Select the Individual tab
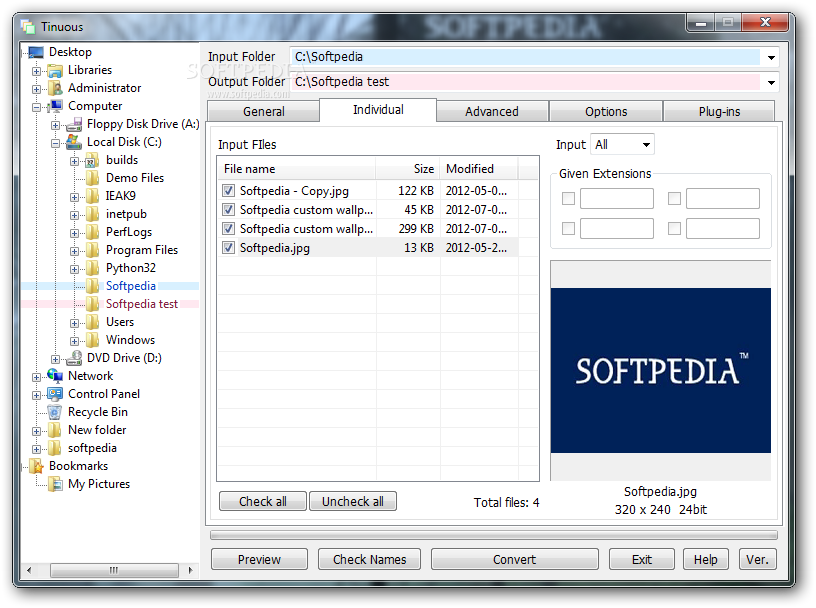The width and height of the screenshot is (816, 608). (x=378, y=110)
